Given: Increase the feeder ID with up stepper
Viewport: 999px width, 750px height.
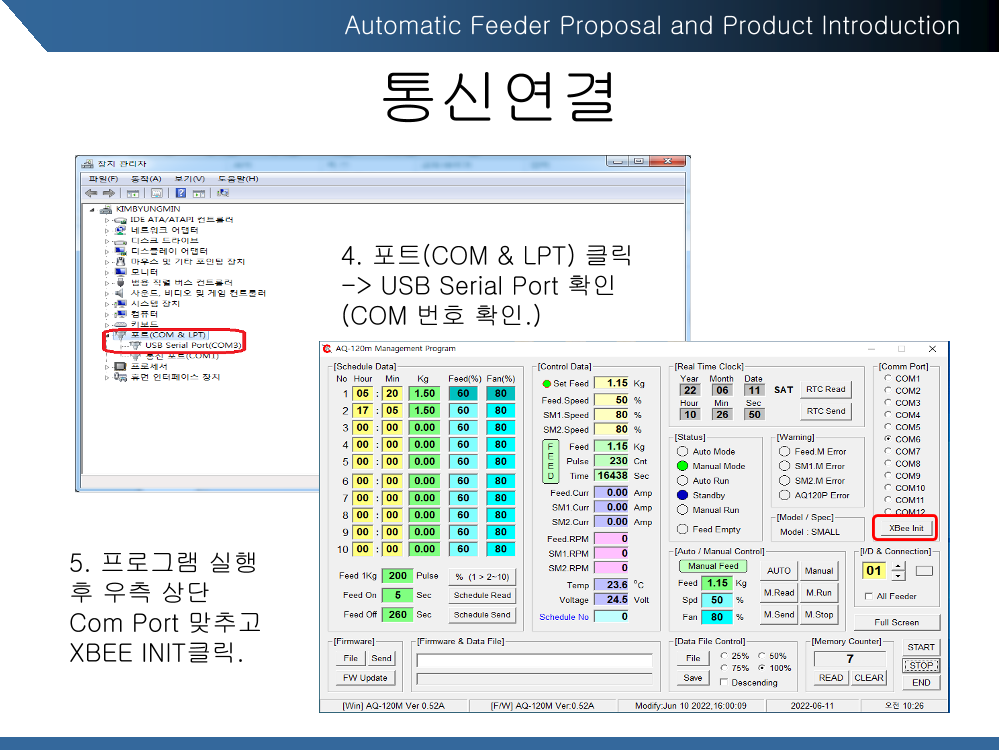Looking at the screenshot, I should coord(897,565).
